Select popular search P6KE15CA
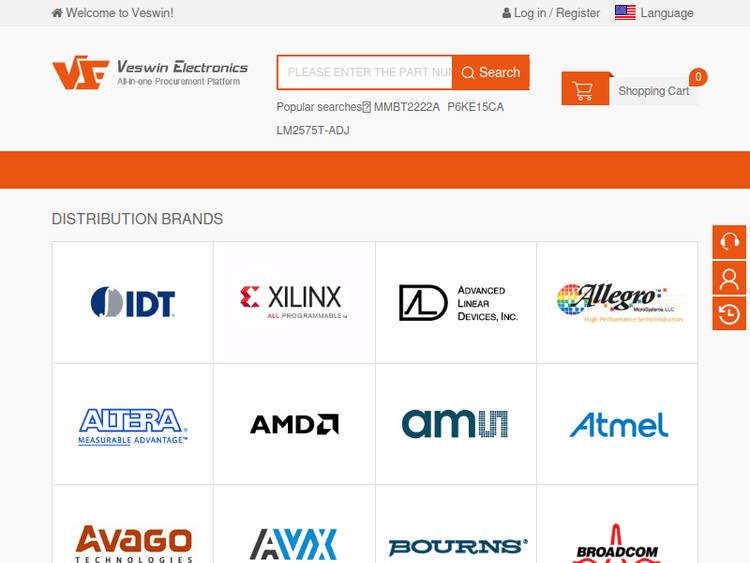 pyautogui.click(x=475, y=107)
